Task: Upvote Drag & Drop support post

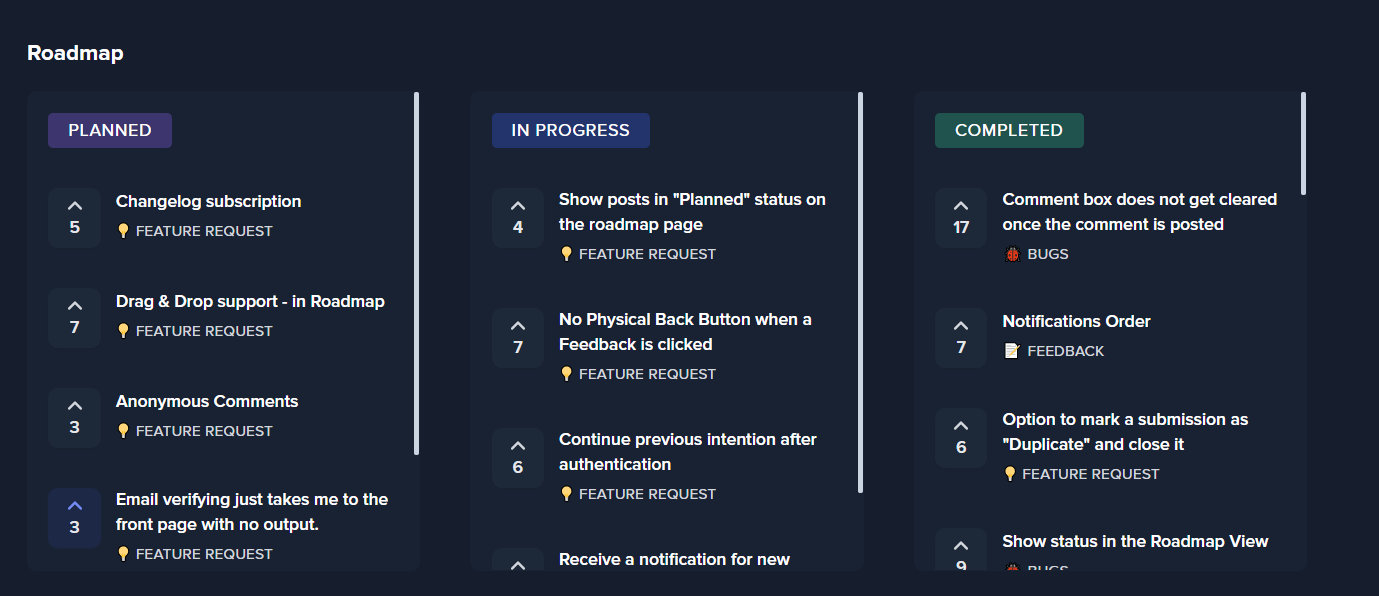Action: (74, 317)
